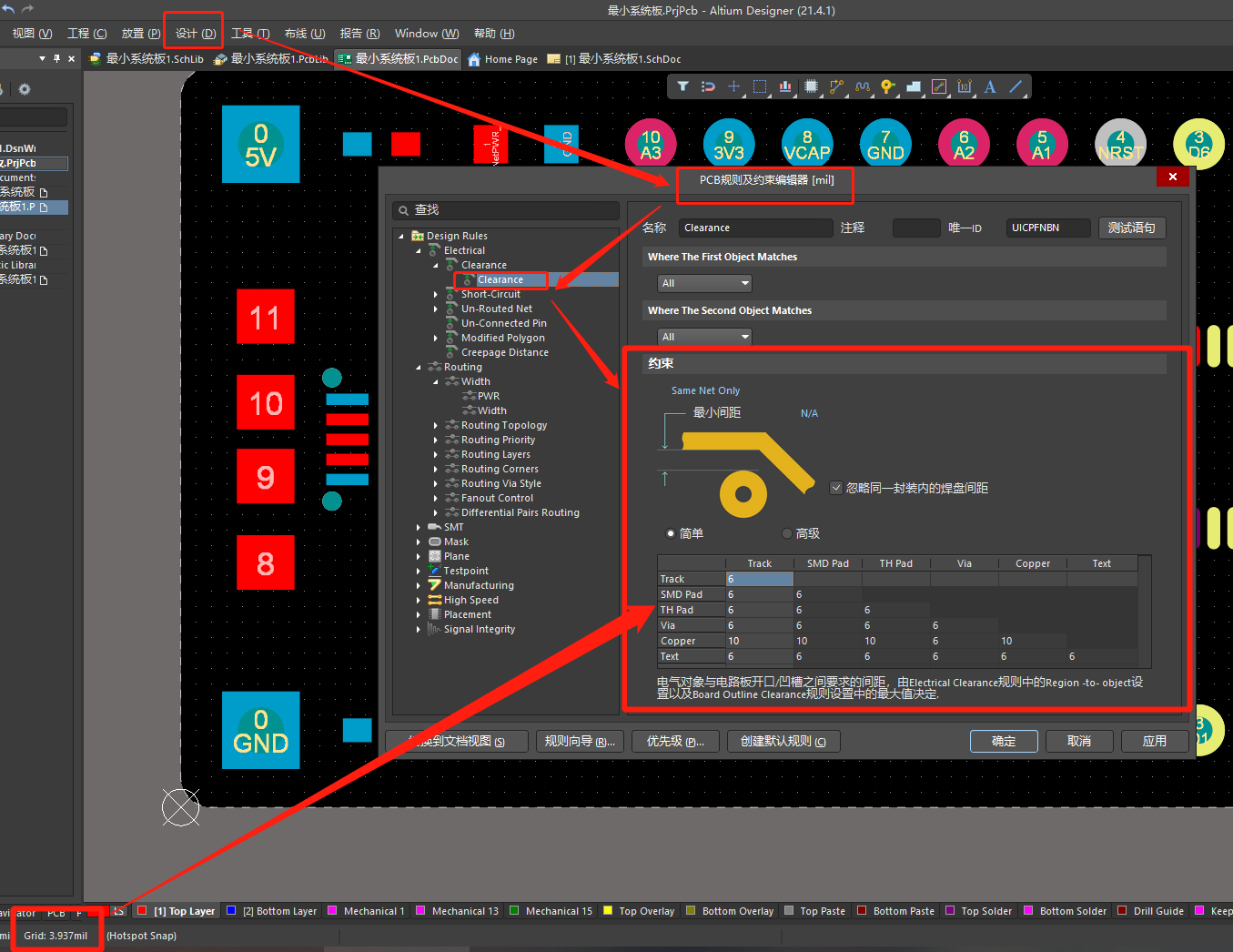Click the 应用 button
This screenshot has height=952, width=1233.
point(1155,741)
